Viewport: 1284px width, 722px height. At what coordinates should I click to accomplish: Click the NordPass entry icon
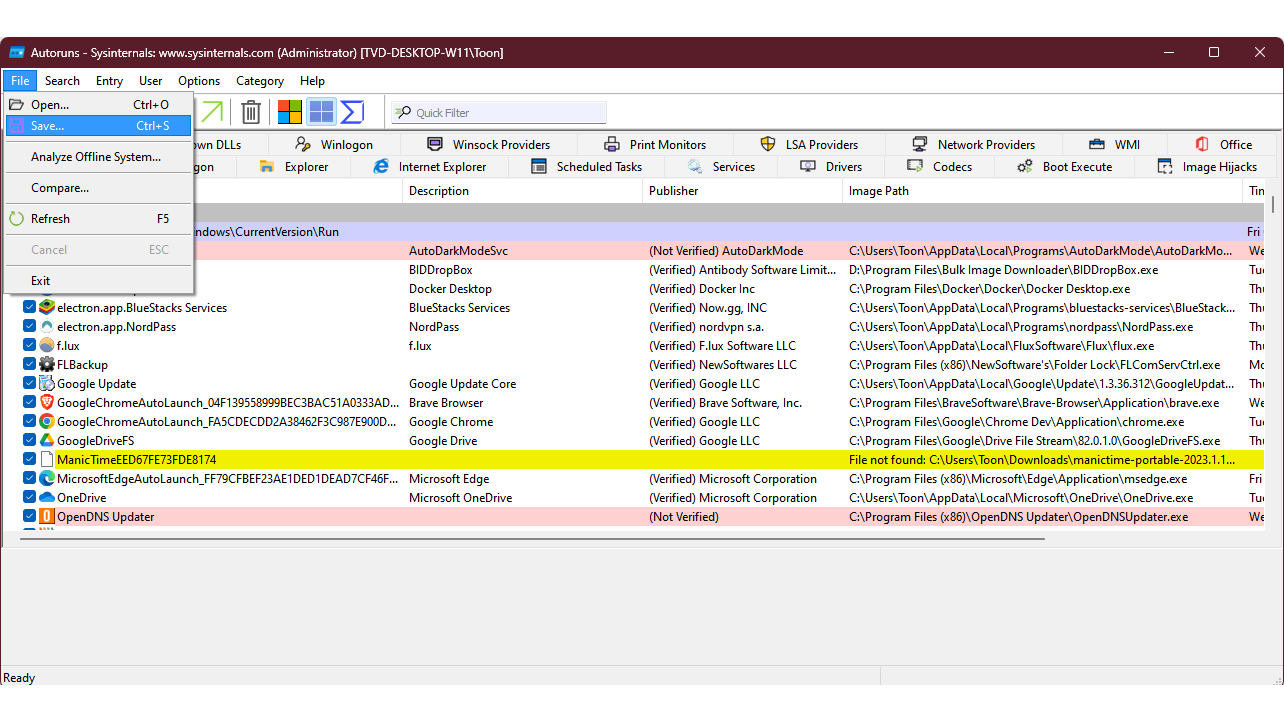pos(46,327)
